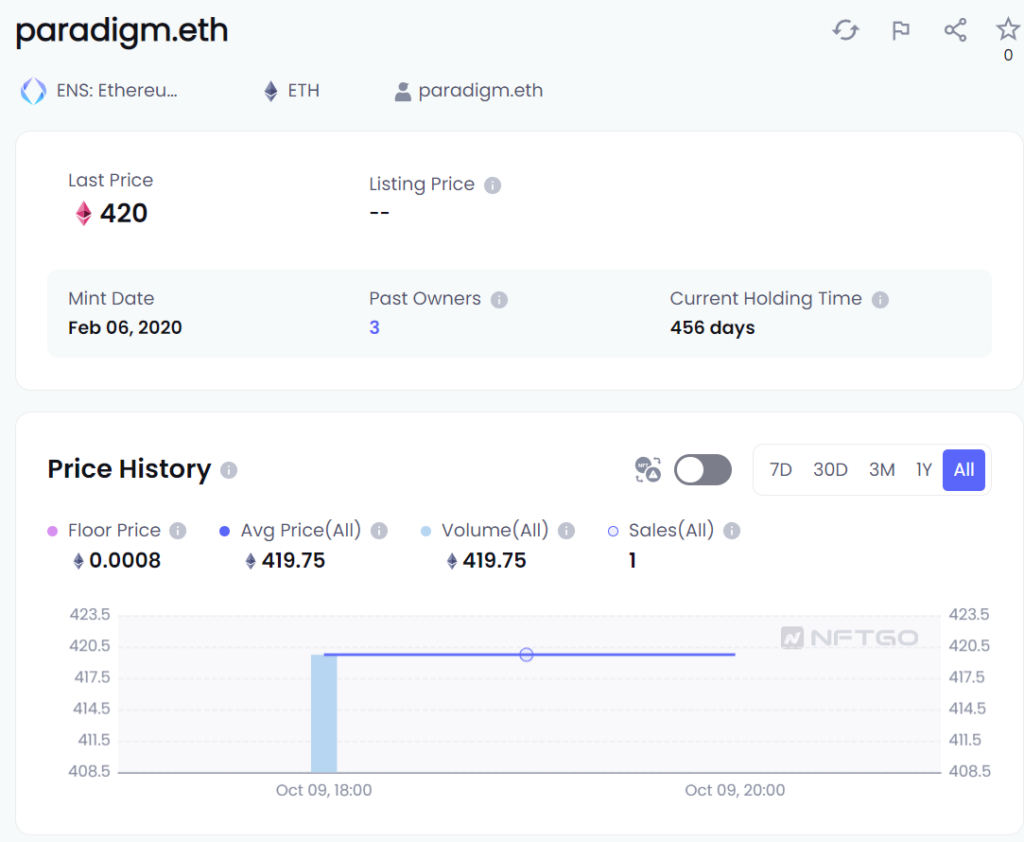Select the 3M time range
The width and height of the screenshot is (1024, 842).
[882, 470]
